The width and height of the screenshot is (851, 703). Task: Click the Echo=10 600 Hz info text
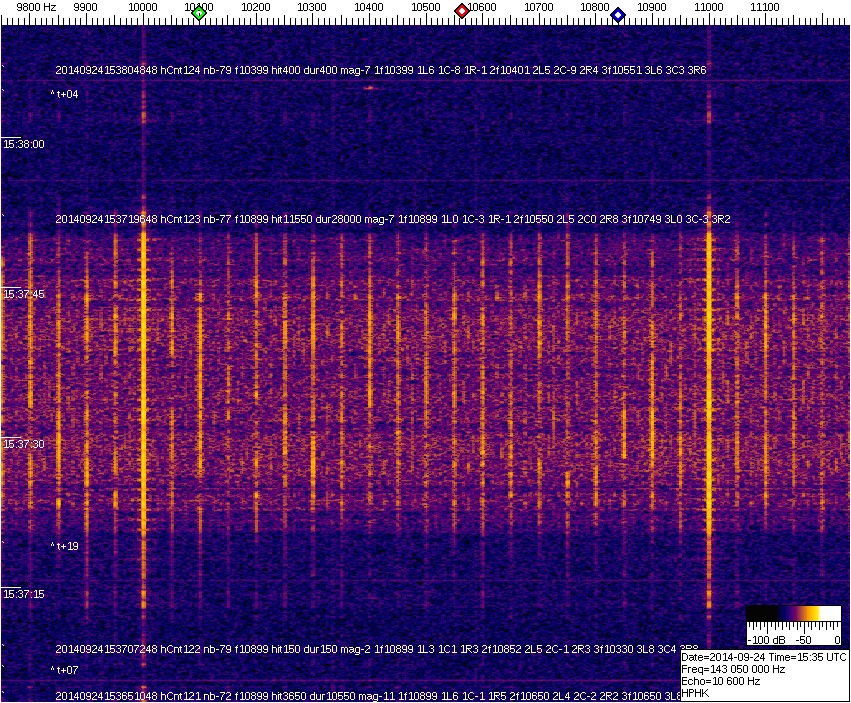click(x=720, y=681)
